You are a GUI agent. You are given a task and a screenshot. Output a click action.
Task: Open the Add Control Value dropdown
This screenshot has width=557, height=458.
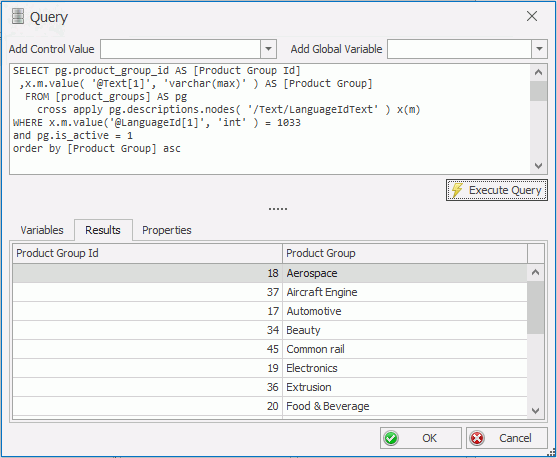tap(269, 49)
